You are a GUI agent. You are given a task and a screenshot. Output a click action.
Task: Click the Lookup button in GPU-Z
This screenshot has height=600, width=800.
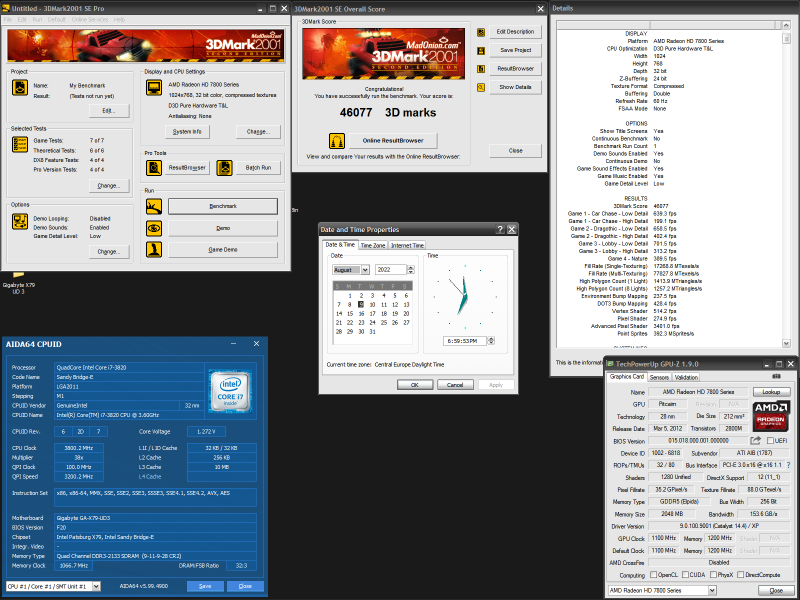[x=771, y=392]
